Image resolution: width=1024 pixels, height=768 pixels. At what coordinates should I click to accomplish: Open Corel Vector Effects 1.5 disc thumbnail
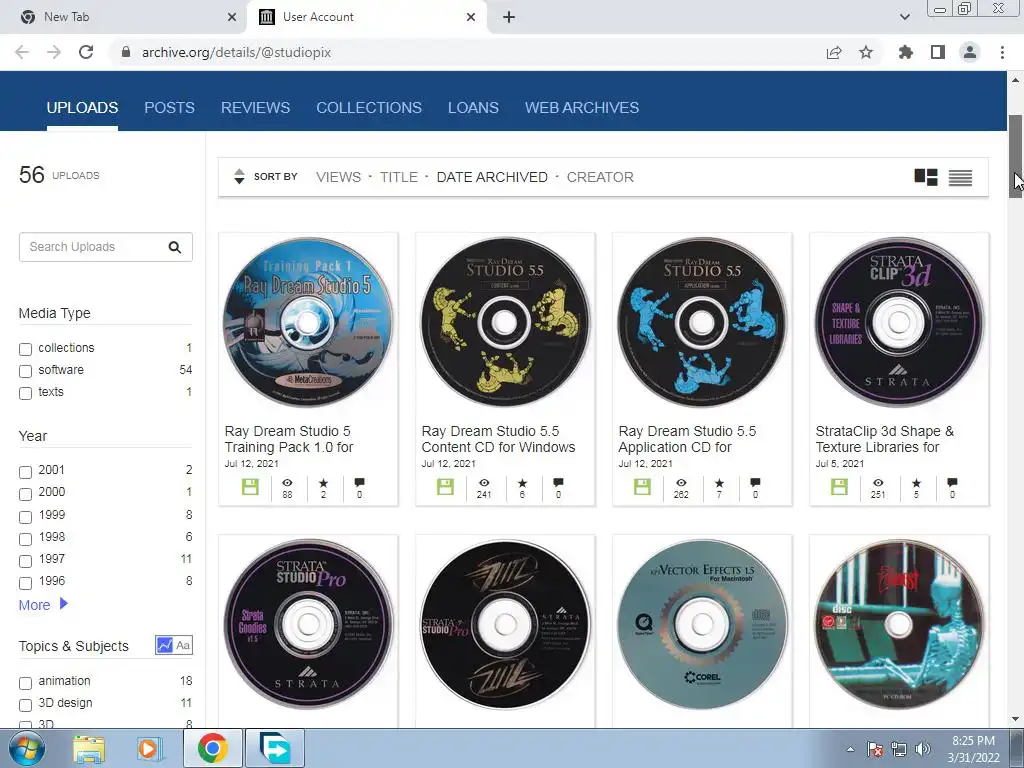click(702, 624)
